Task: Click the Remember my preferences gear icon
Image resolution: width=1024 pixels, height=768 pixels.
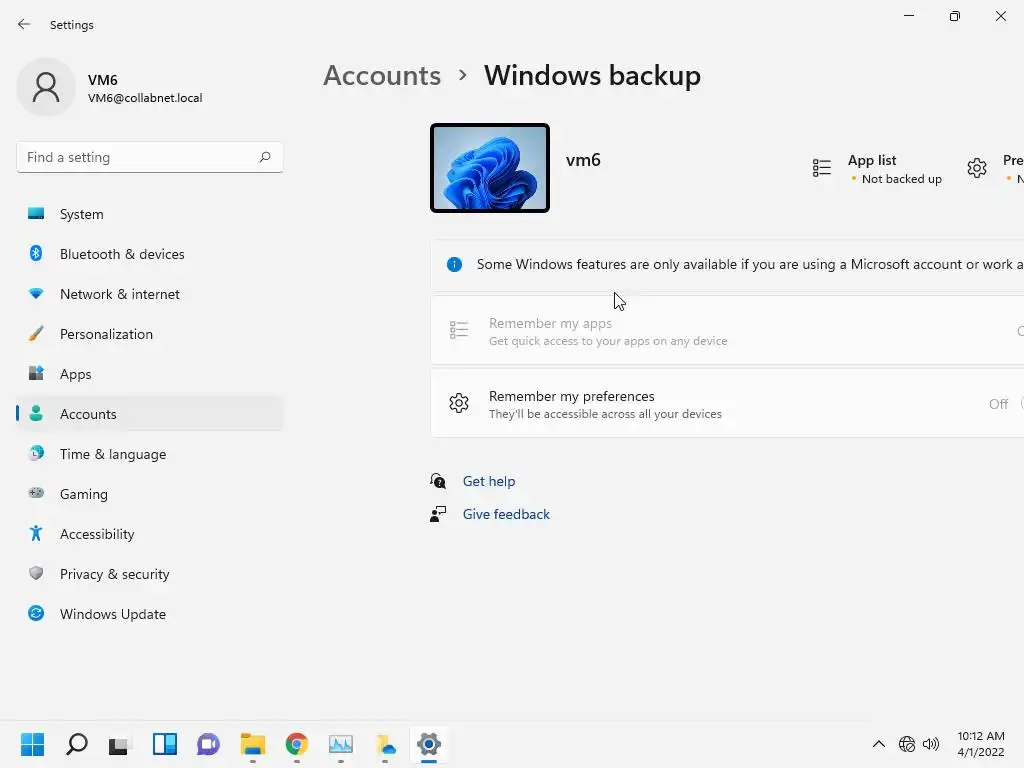Action: point(459,404)
